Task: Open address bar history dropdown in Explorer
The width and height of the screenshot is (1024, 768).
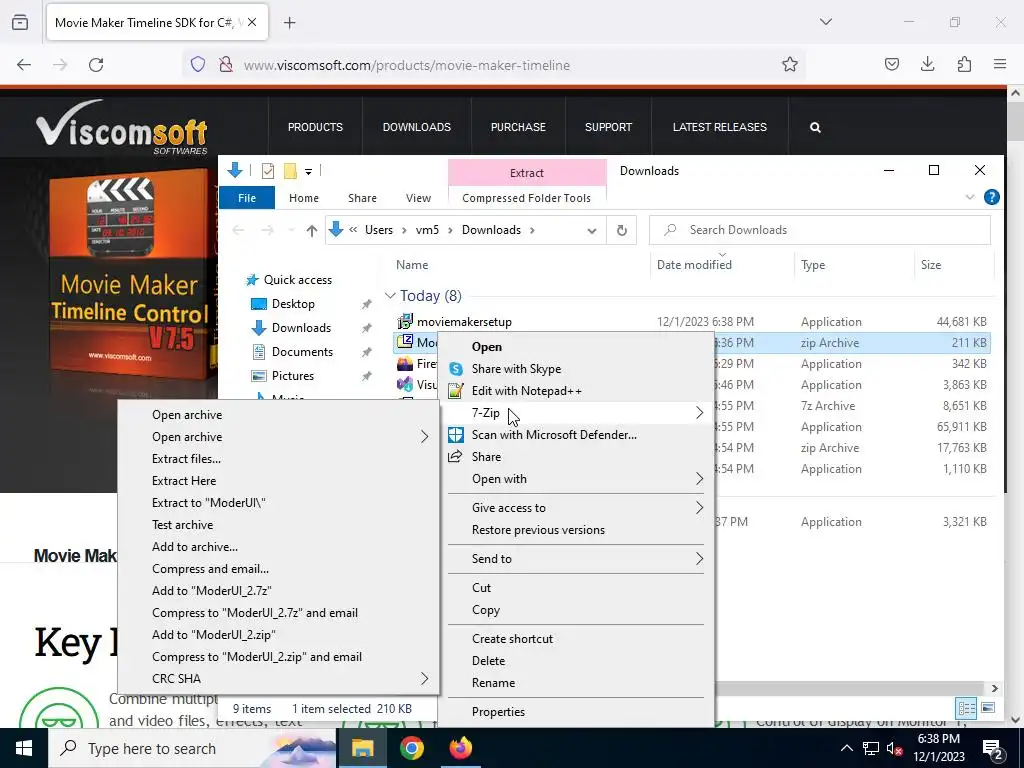Action: point(592,230)
